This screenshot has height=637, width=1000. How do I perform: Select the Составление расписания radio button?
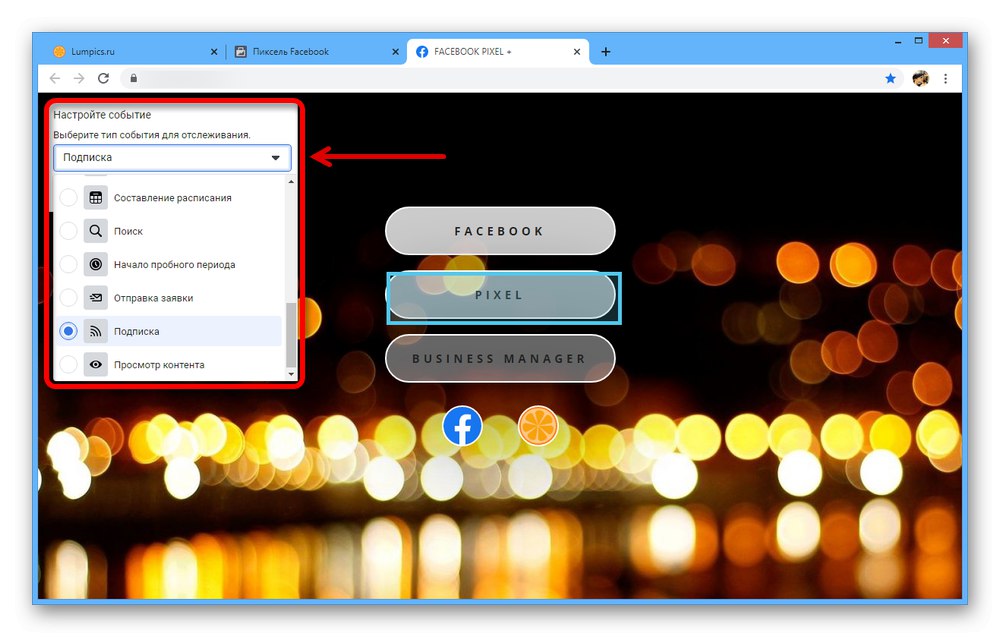68,198
